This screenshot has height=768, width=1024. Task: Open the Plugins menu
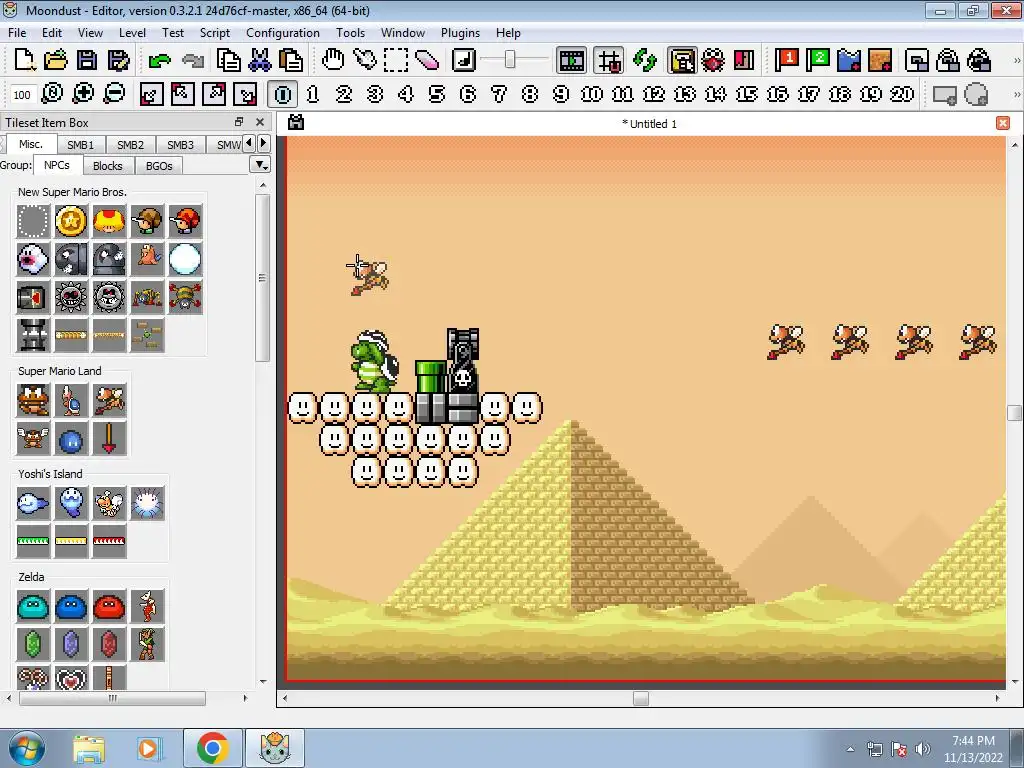[460, 33]
